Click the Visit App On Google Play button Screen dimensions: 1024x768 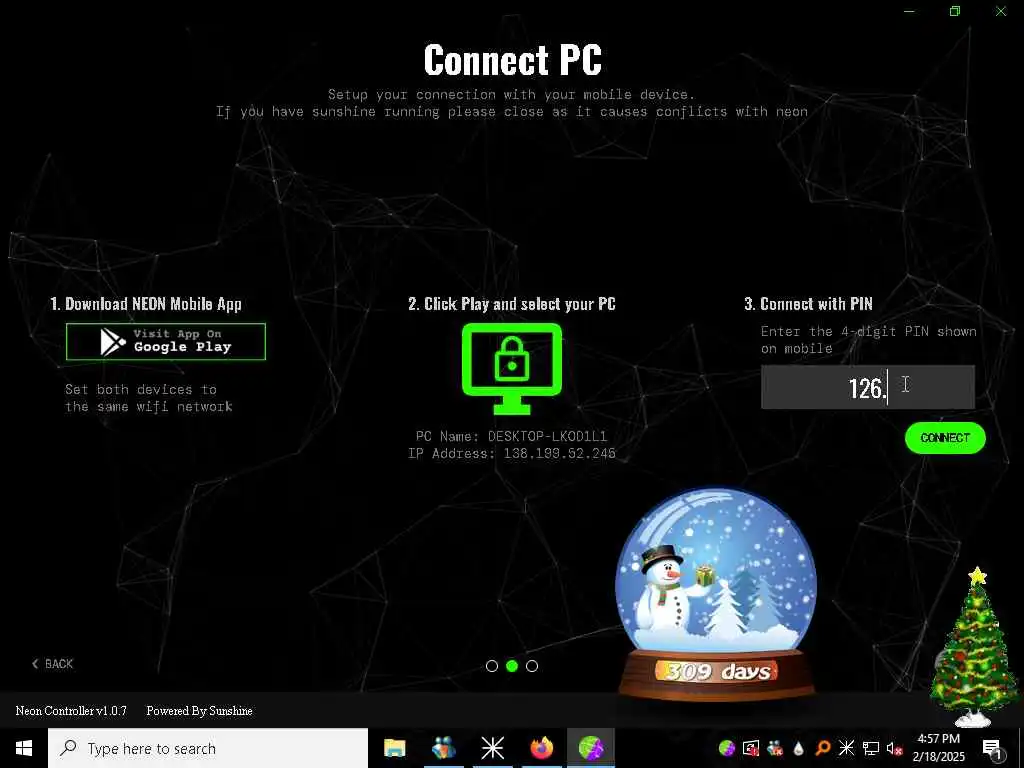click(166, 342)
